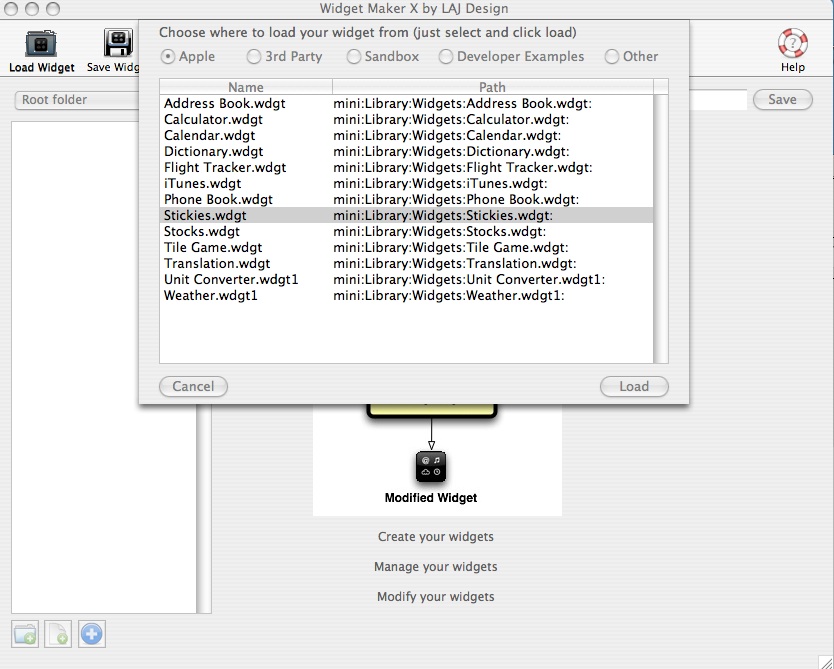
Task: Select iTunes.wdgt in list
Action: point(406,183)
